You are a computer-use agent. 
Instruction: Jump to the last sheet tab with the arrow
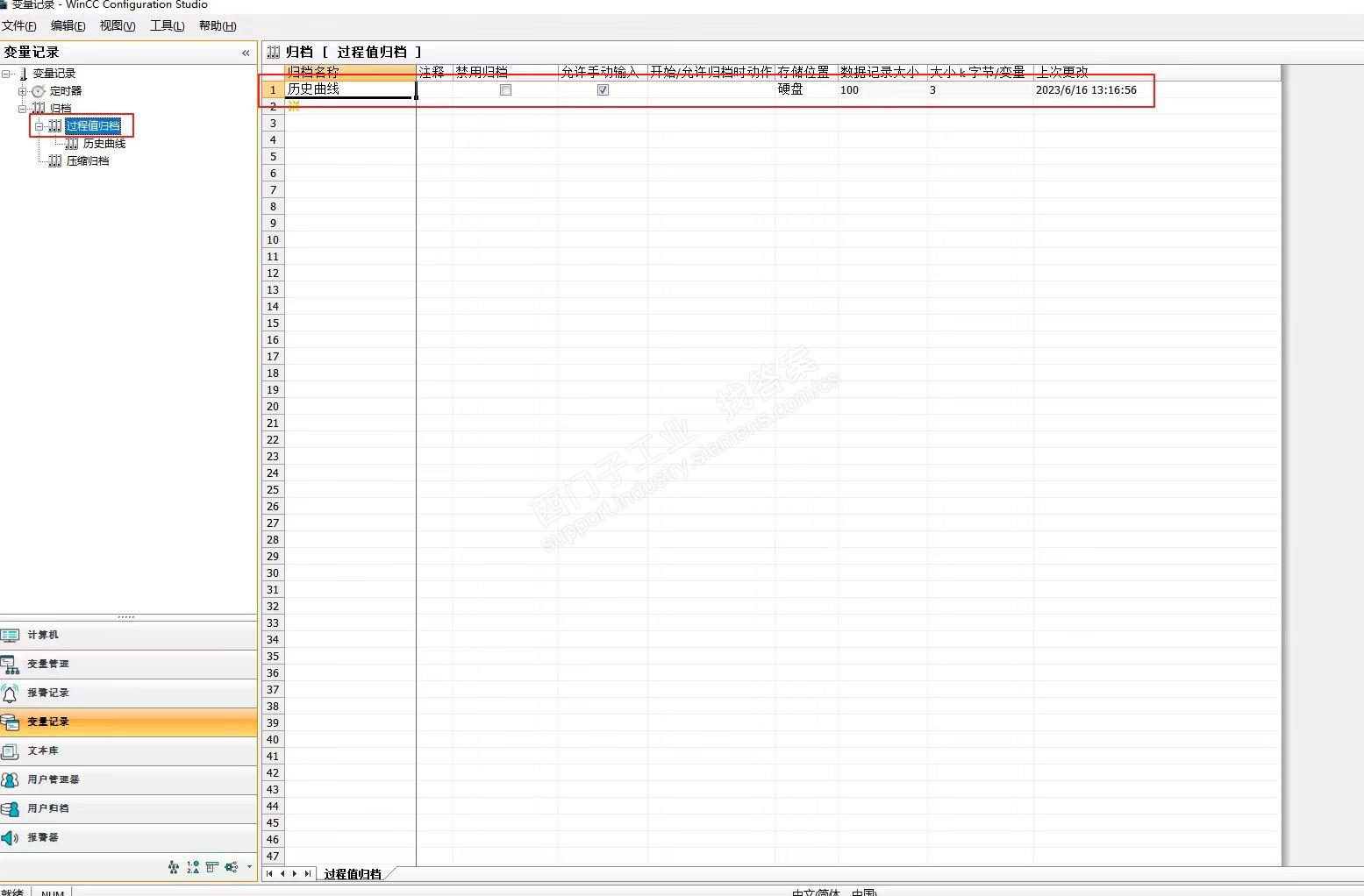308,873
